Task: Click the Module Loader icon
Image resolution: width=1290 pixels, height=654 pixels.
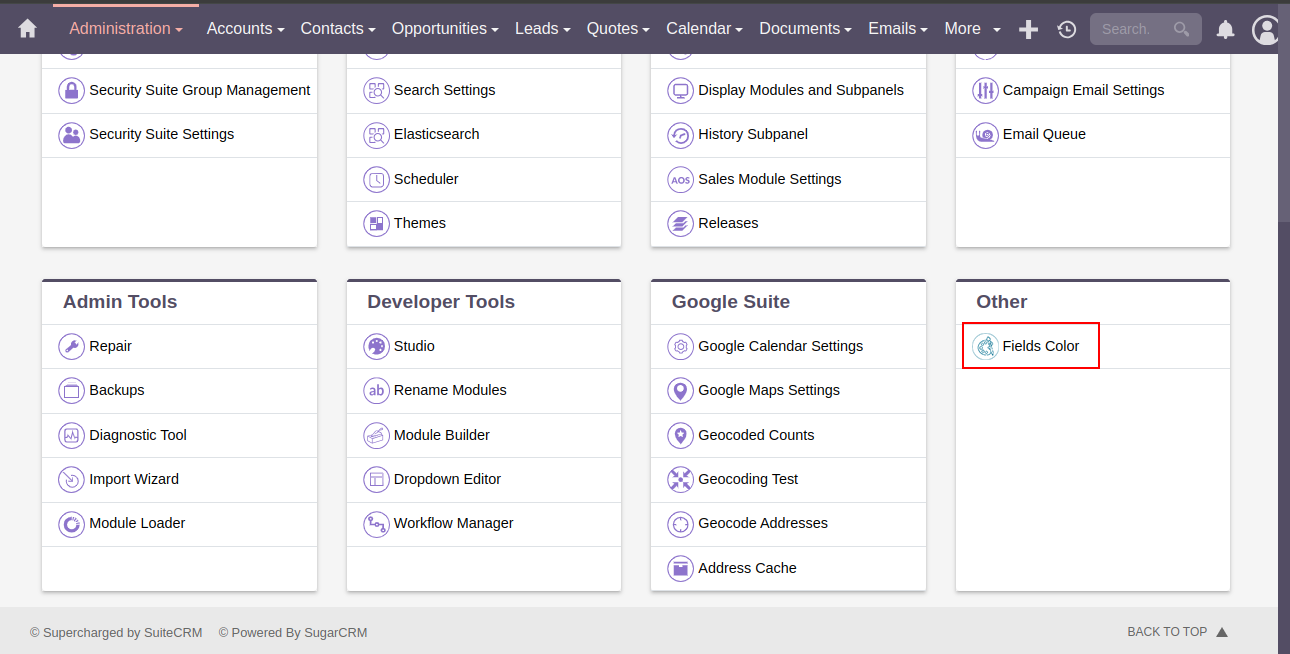Action: 71,523
